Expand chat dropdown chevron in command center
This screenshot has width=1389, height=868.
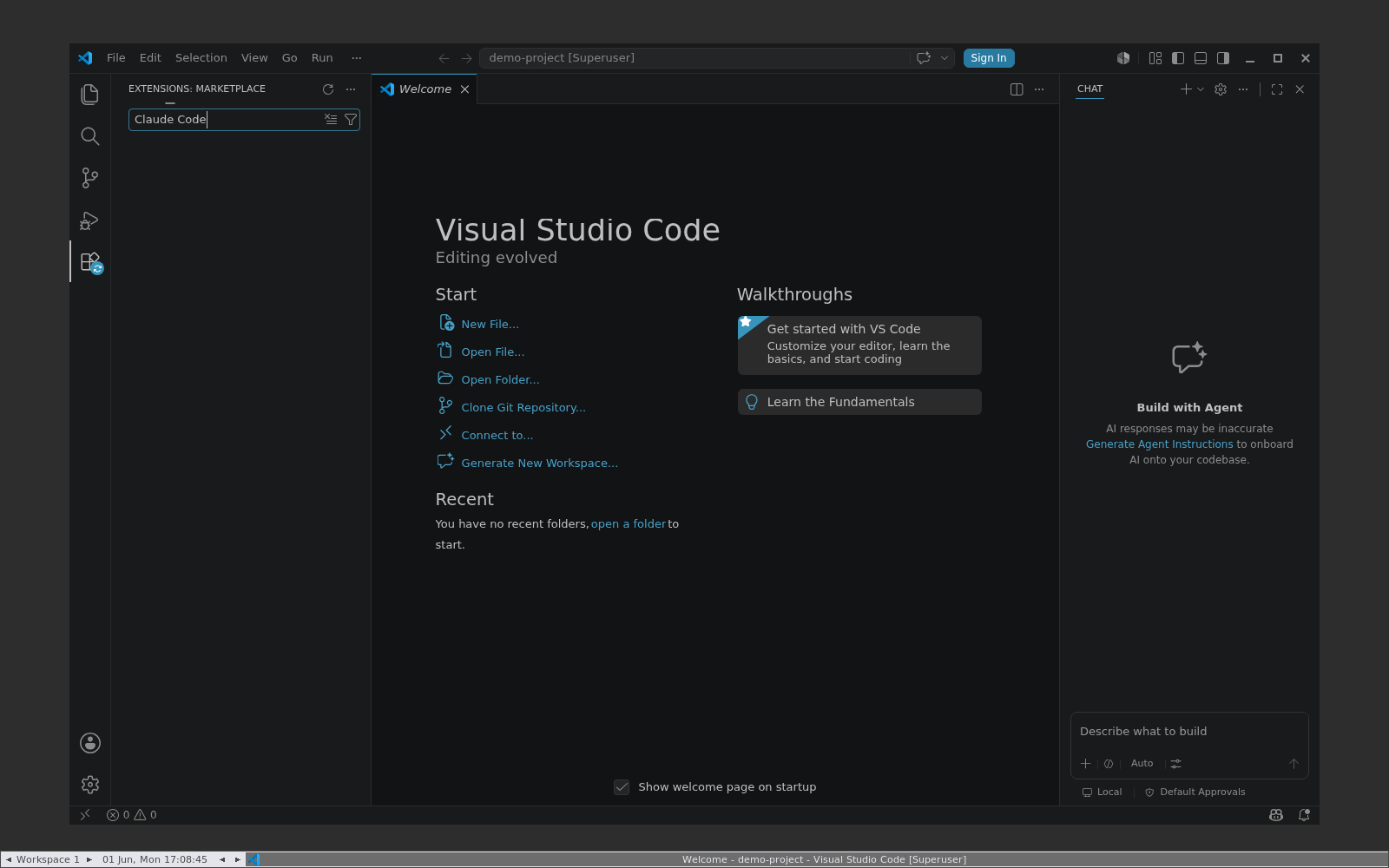945,58
